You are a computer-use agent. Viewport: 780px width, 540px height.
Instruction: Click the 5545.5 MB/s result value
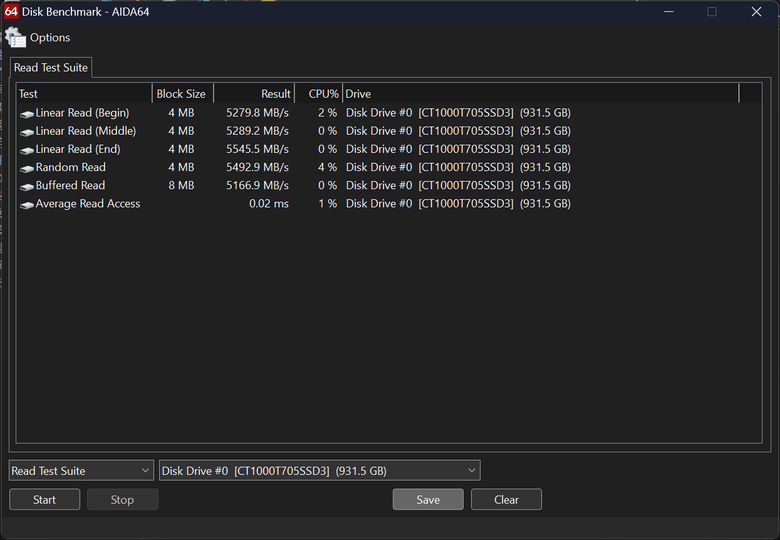click(257, 149)
